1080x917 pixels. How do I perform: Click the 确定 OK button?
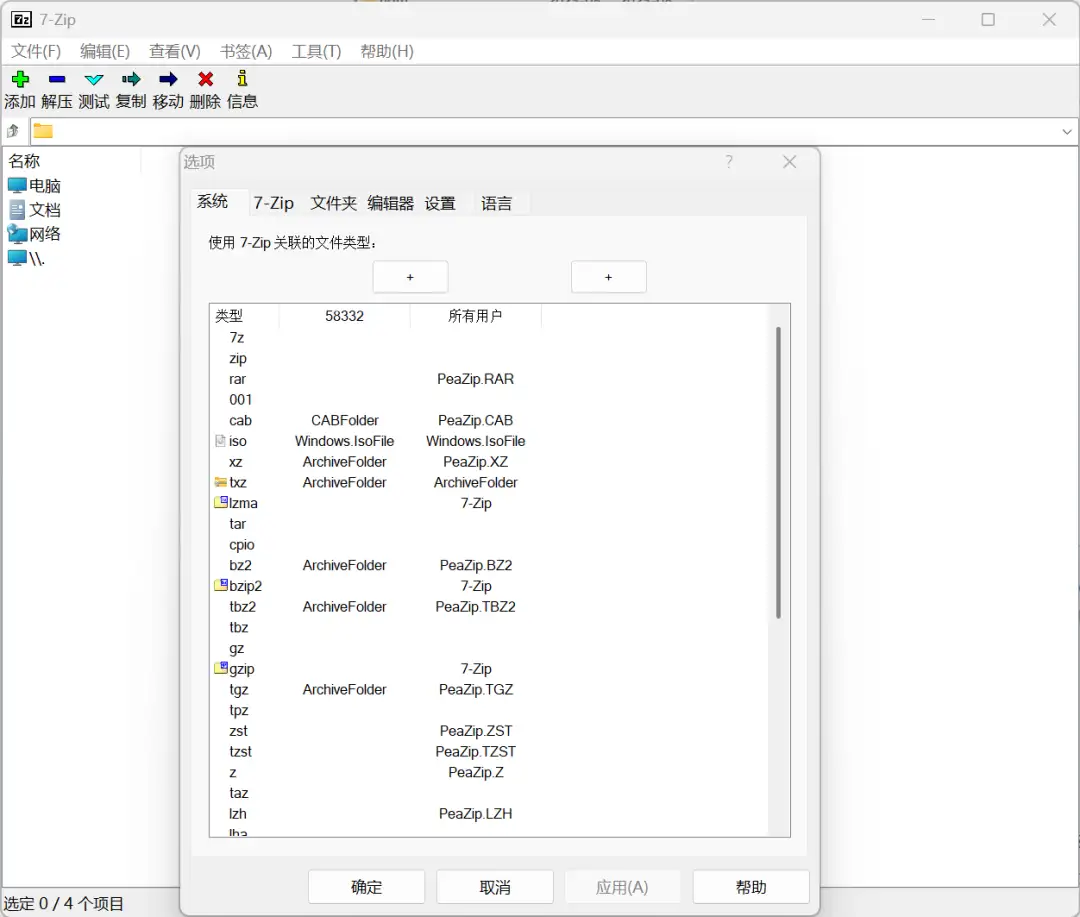(366, 887)
